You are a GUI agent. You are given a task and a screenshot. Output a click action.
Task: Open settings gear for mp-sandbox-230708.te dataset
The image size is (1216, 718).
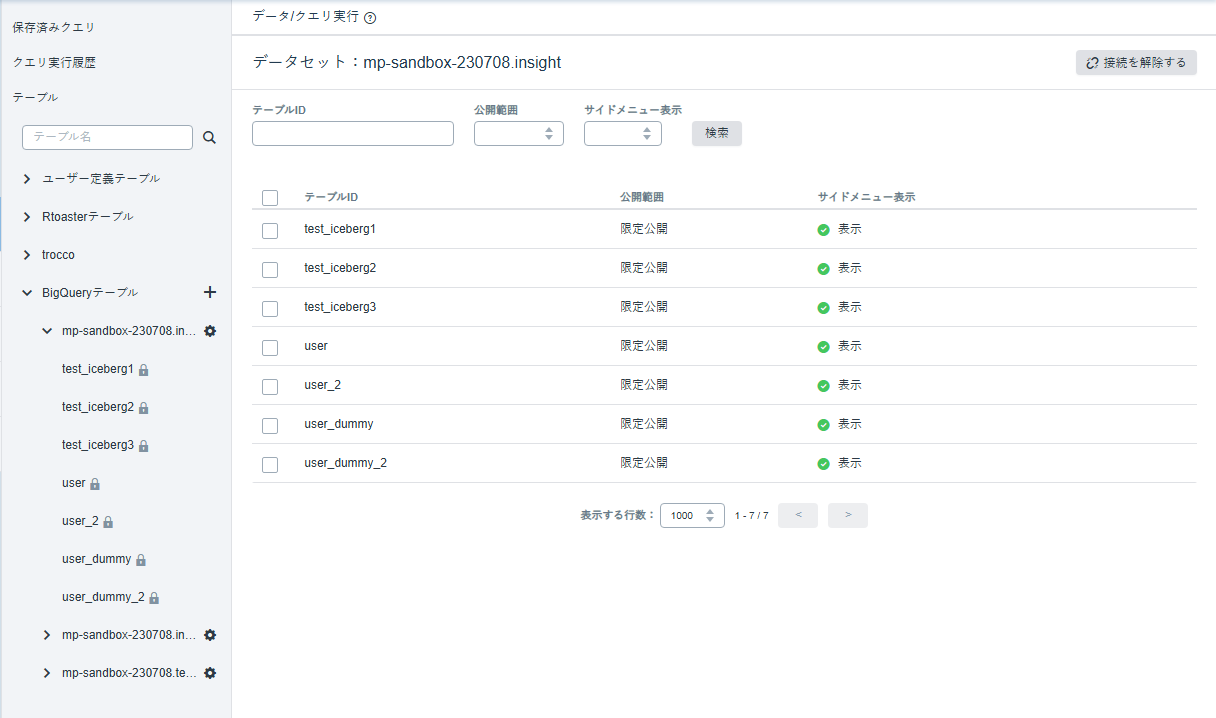coord(210,673)
